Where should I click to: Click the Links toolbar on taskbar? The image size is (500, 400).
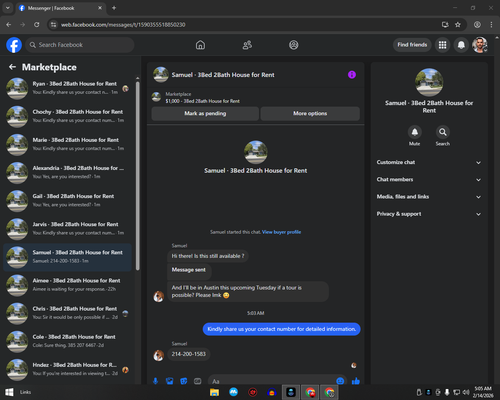point(25,392)
